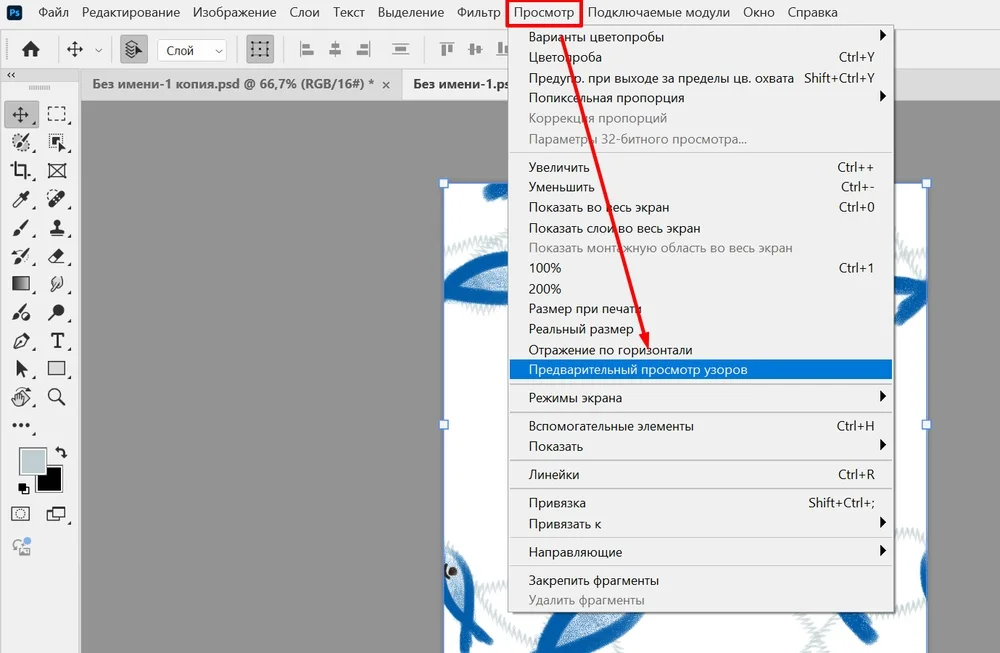
Task: Select the Pen tool
Action: click(x=21, y=341)
